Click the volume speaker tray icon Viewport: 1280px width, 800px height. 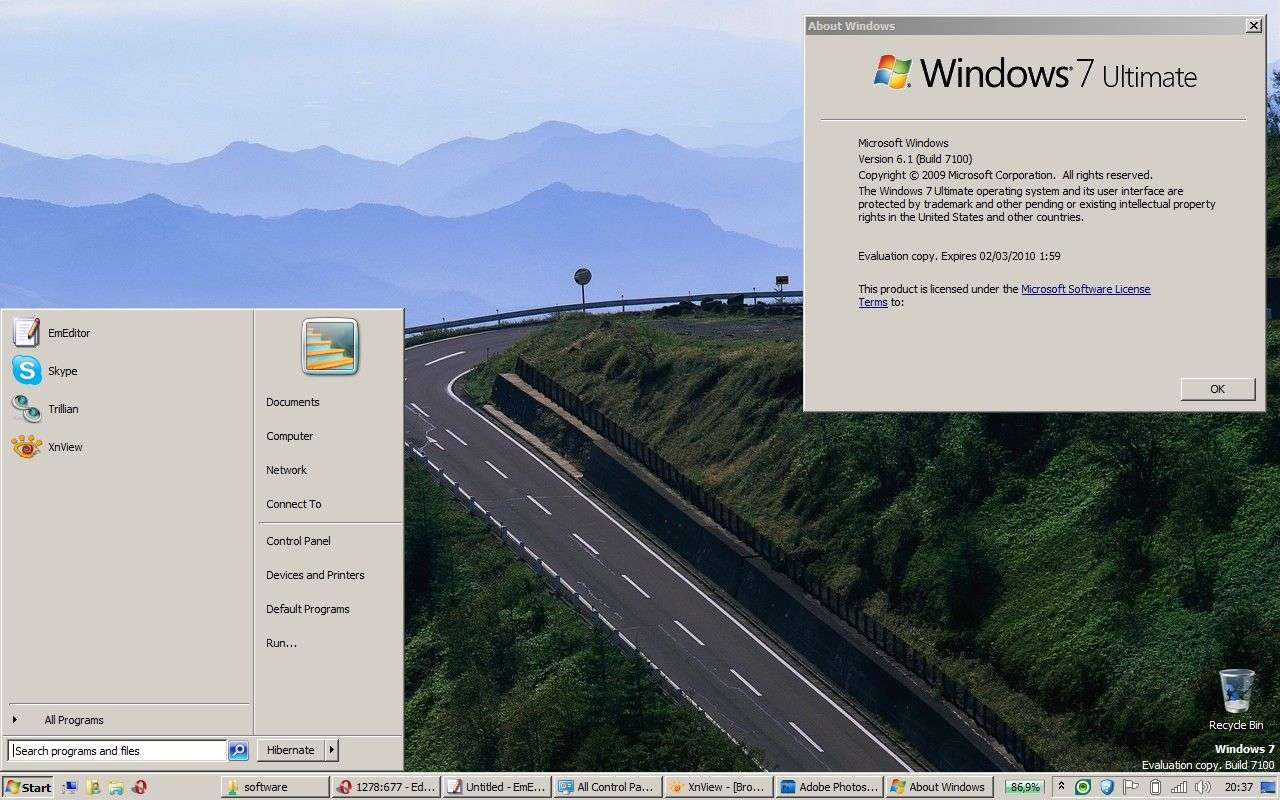pos(1203,787)
